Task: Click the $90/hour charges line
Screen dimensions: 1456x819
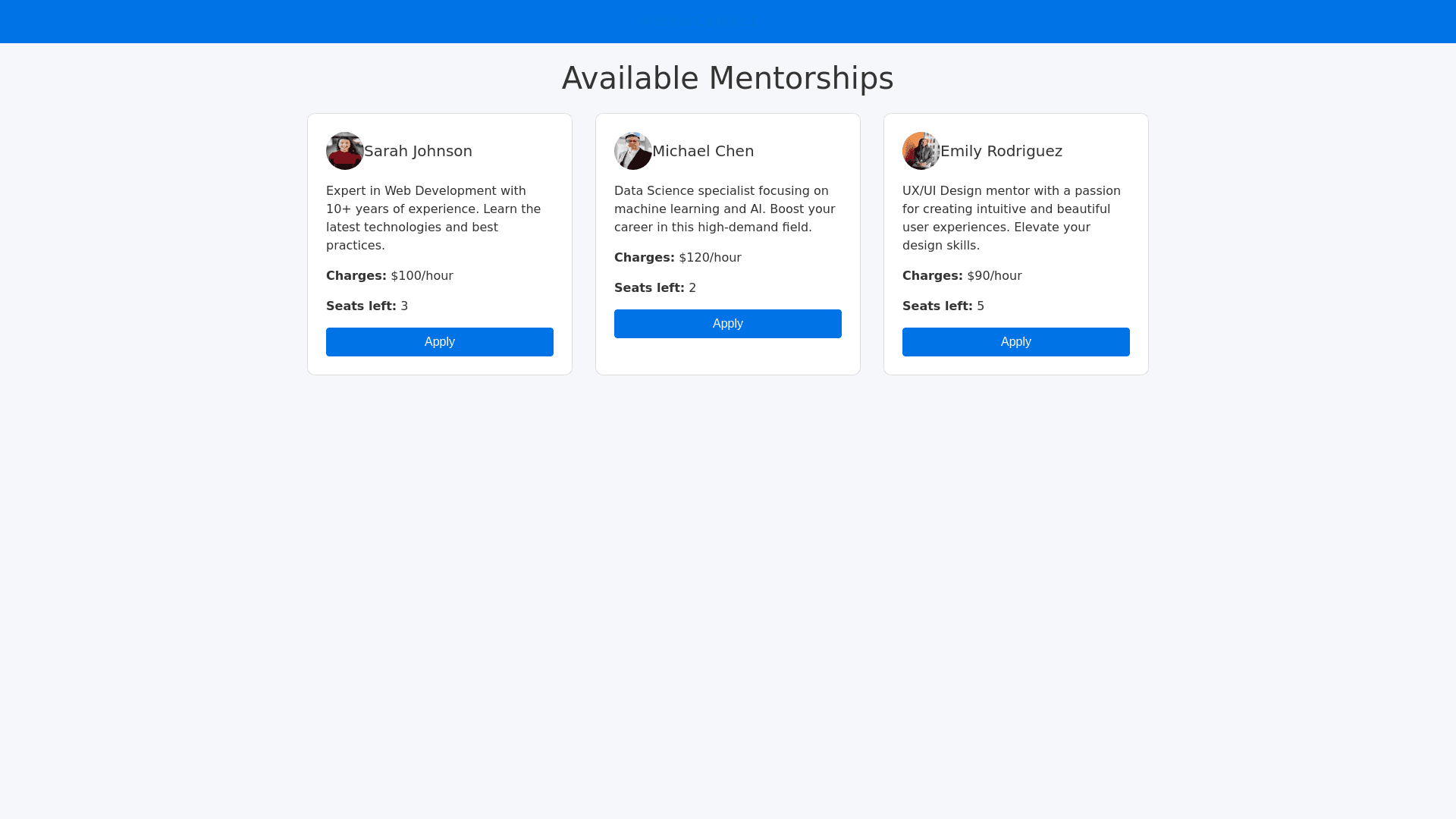Action: [962, 276]
